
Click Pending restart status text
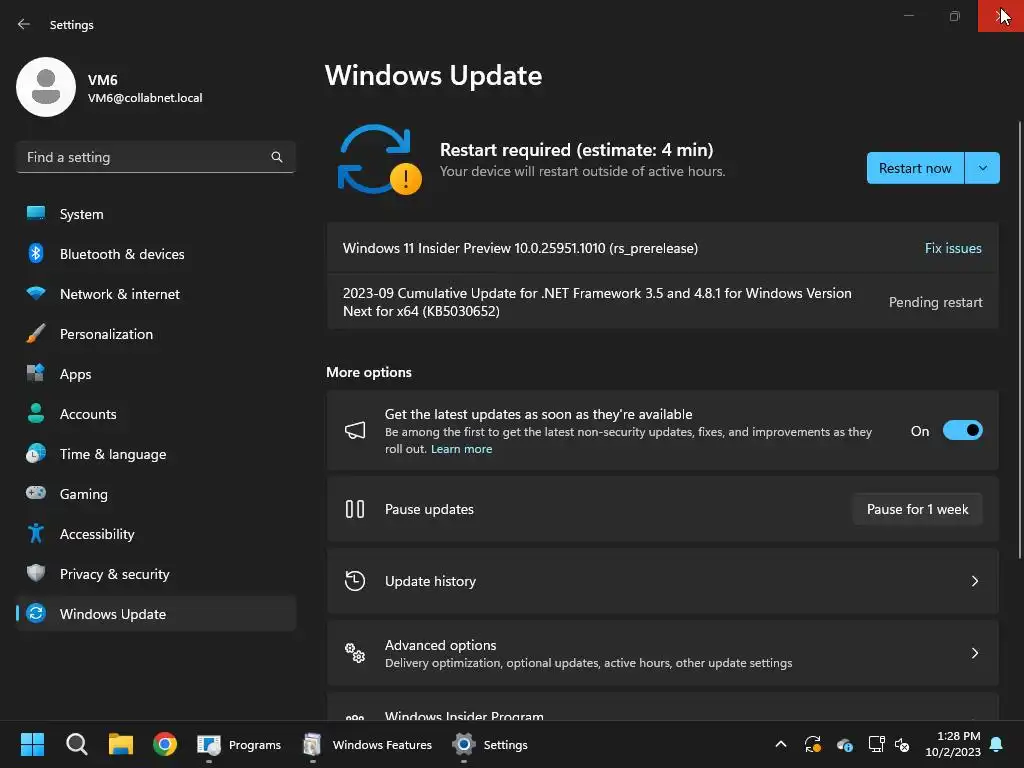[935, 302]
